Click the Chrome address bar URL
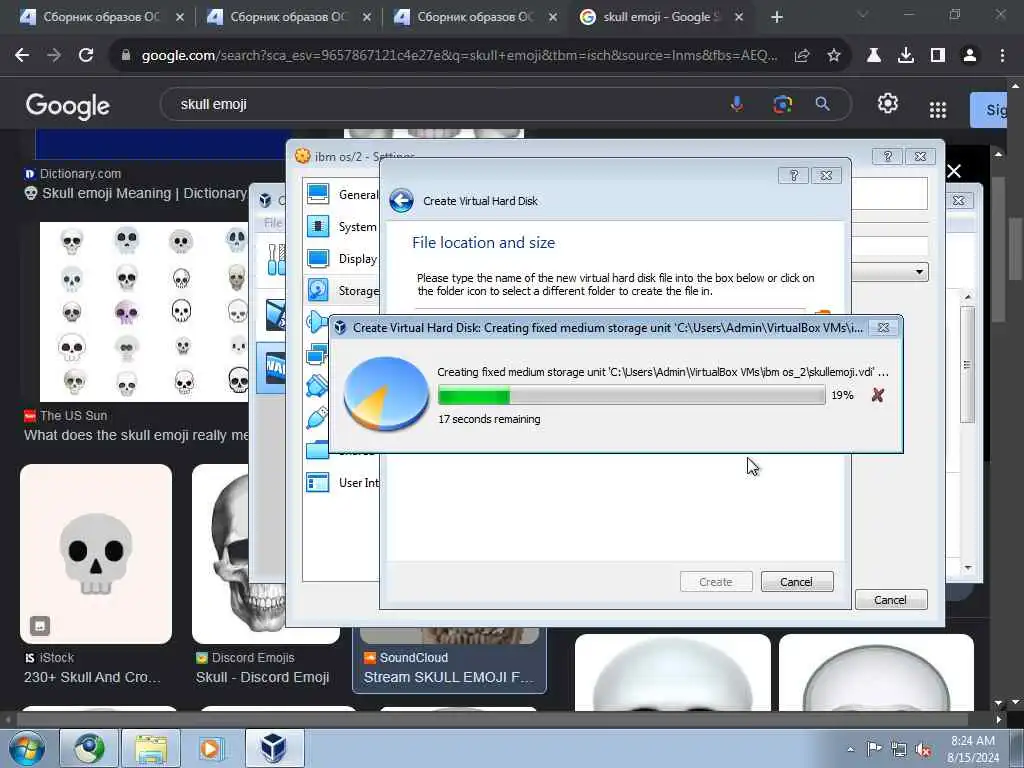 pos(459,56)
